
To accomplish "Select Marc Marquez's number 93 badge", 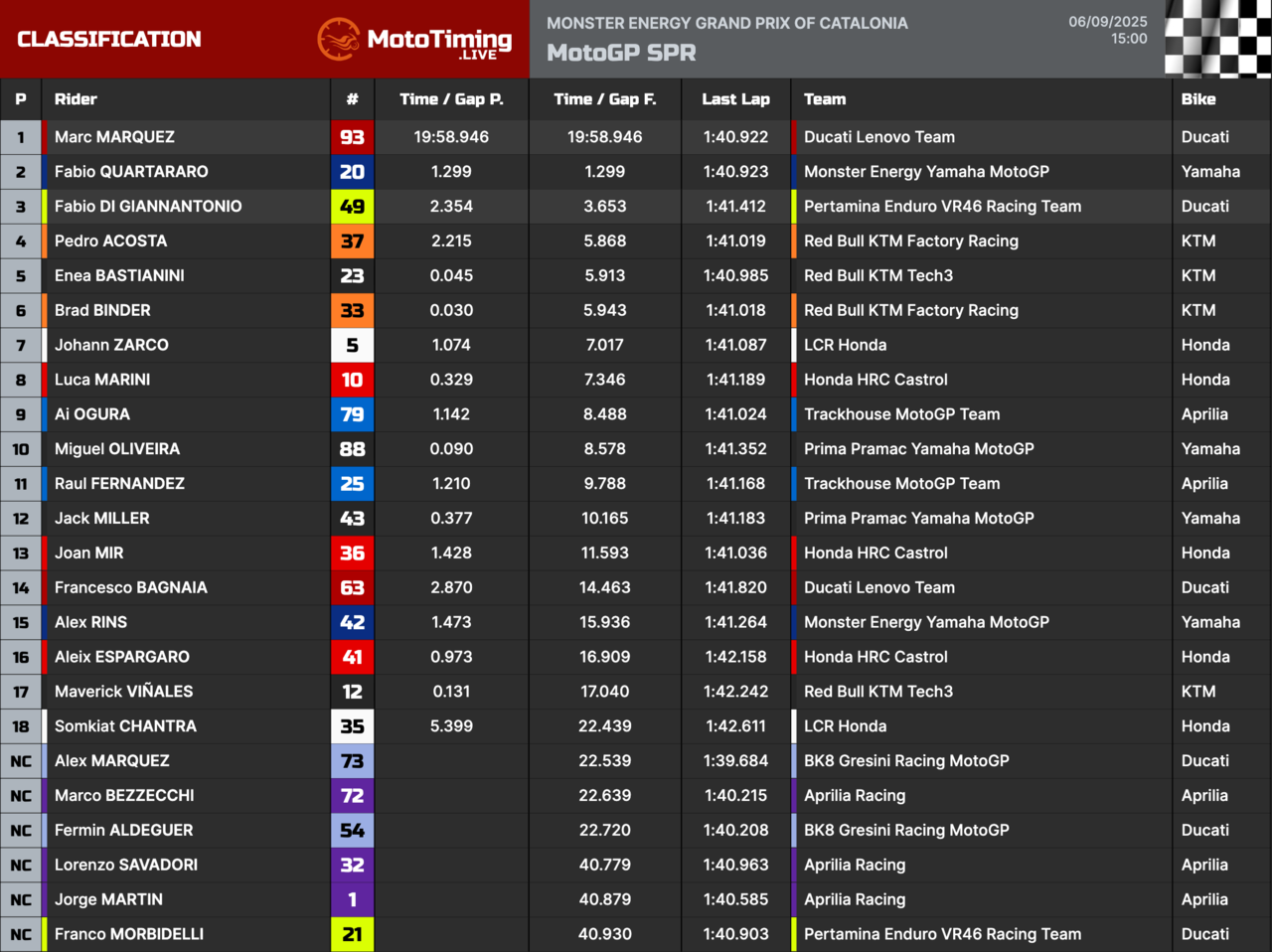I will click(353, 137).
